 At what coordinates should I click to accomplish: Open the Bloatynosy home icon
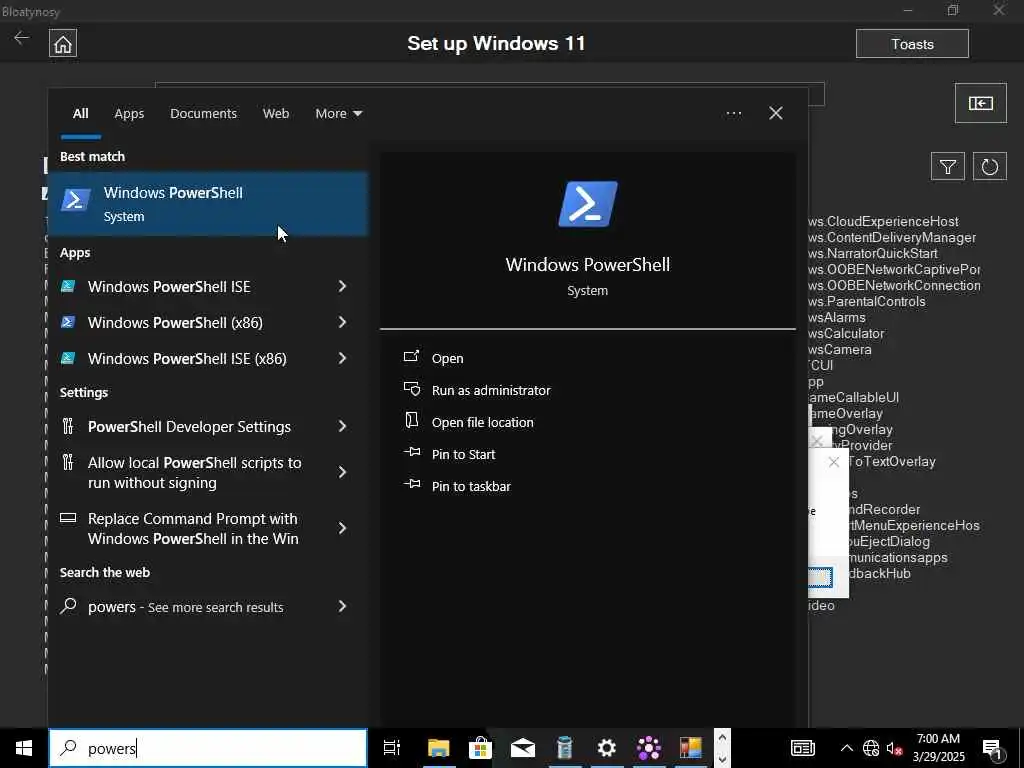(63, 44)
